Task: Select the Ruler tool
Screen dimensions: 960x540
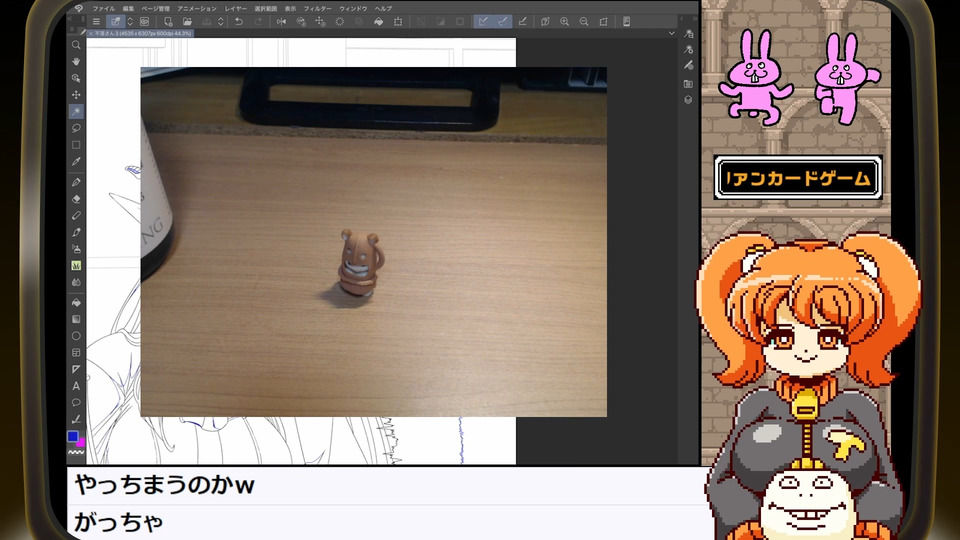Action: click(x=76, y=369)
